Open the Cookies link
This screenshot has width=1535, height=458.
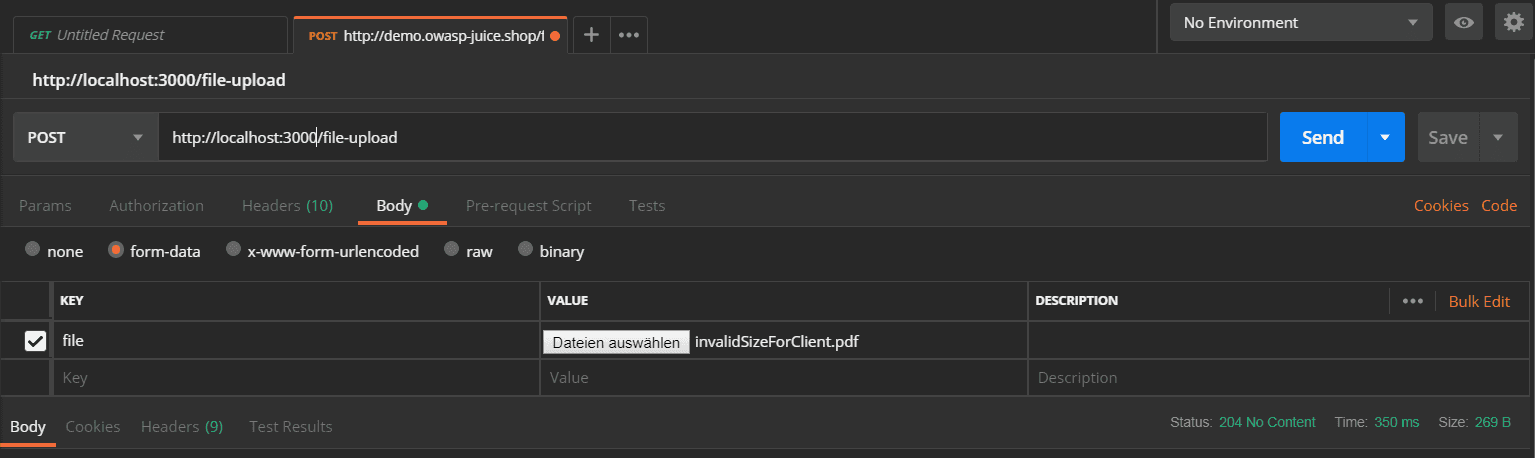[x=1441, y=206]
